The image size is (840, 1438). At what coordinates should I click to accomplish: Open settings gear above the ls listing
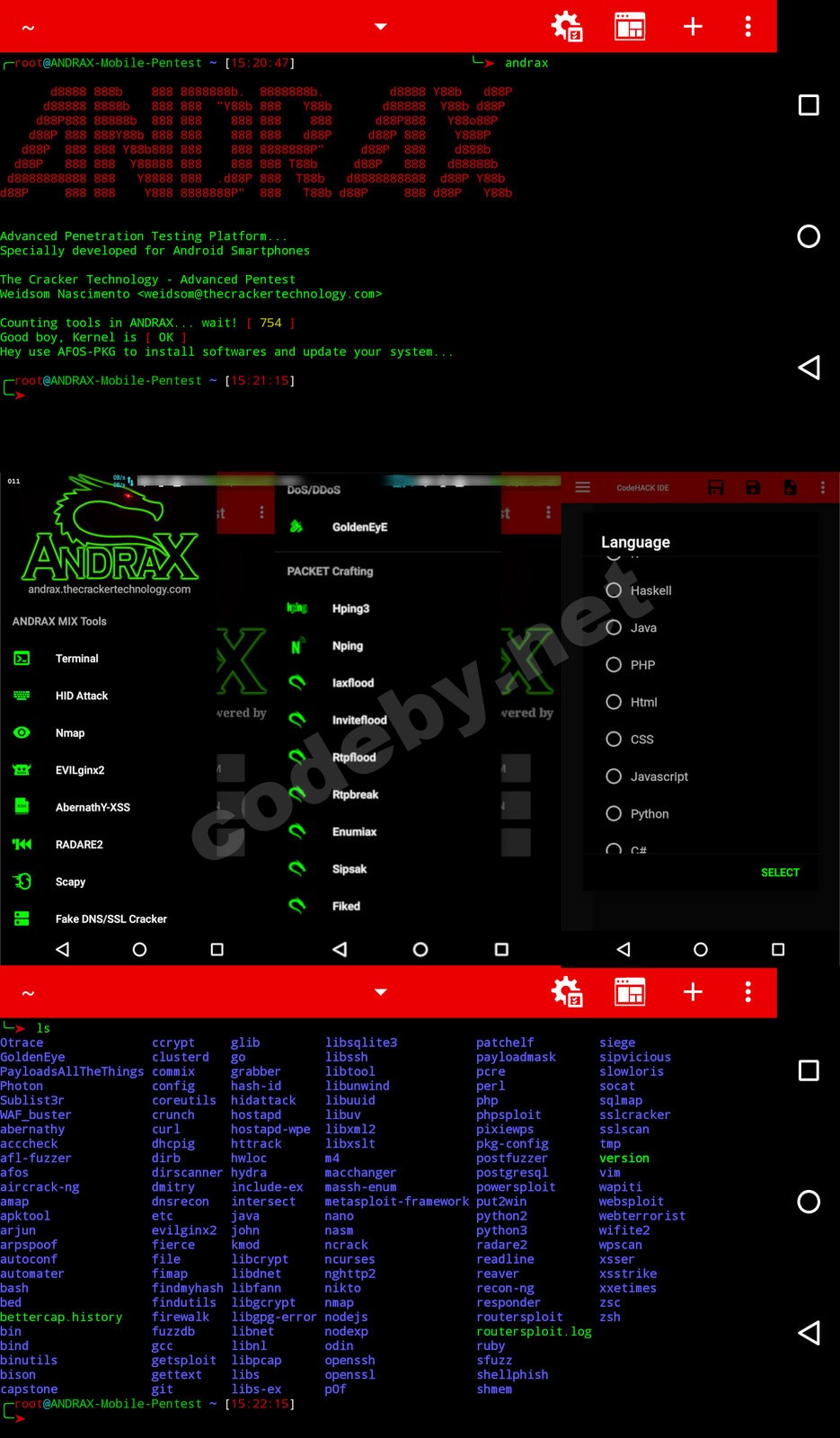point(567,992)
